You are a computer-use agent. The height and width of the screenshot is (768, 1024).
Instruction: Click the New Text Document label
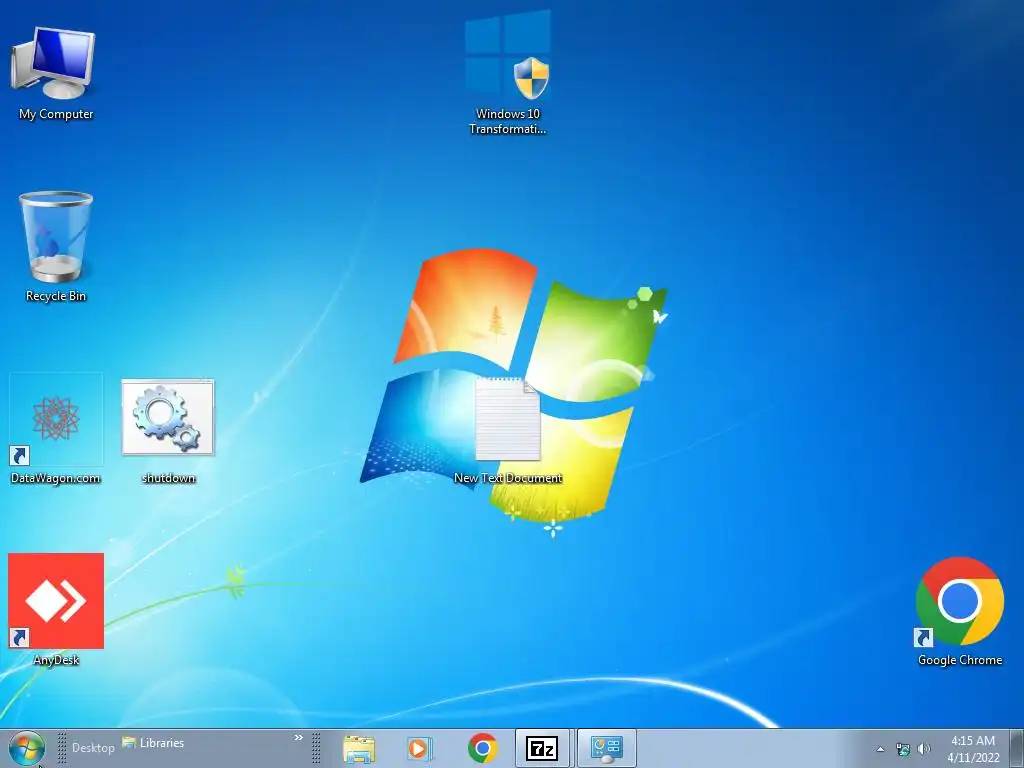(x=508, y=478)
